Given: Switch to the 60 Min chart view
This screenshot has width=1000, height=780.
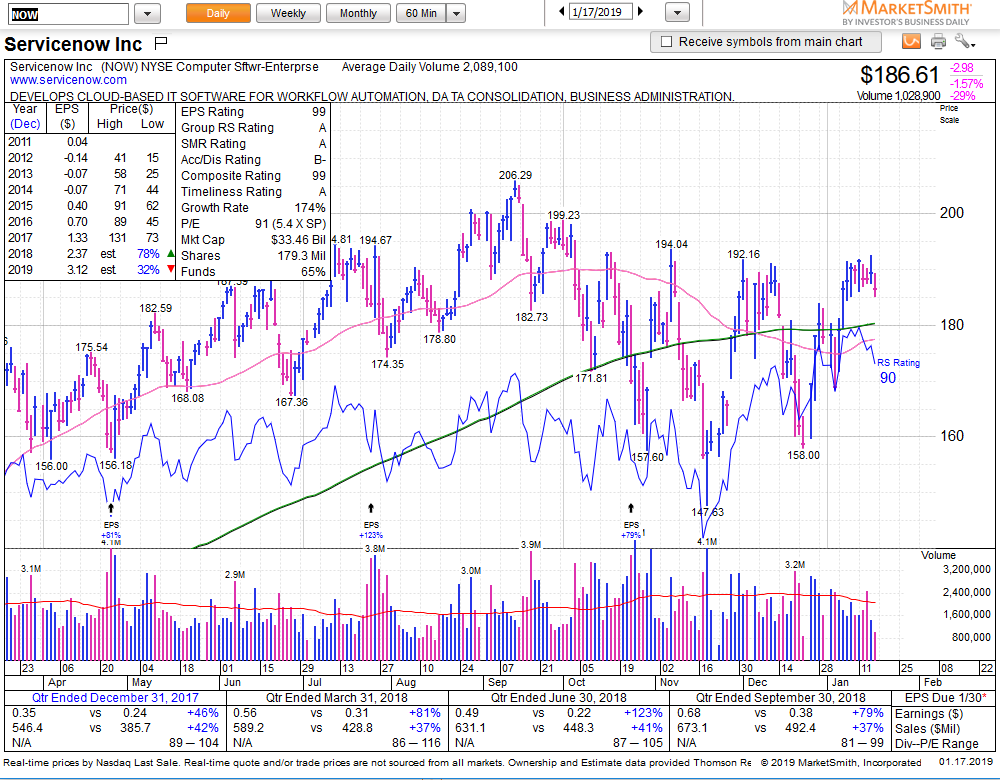Looking at the screenshot, I should click(422, 13).
